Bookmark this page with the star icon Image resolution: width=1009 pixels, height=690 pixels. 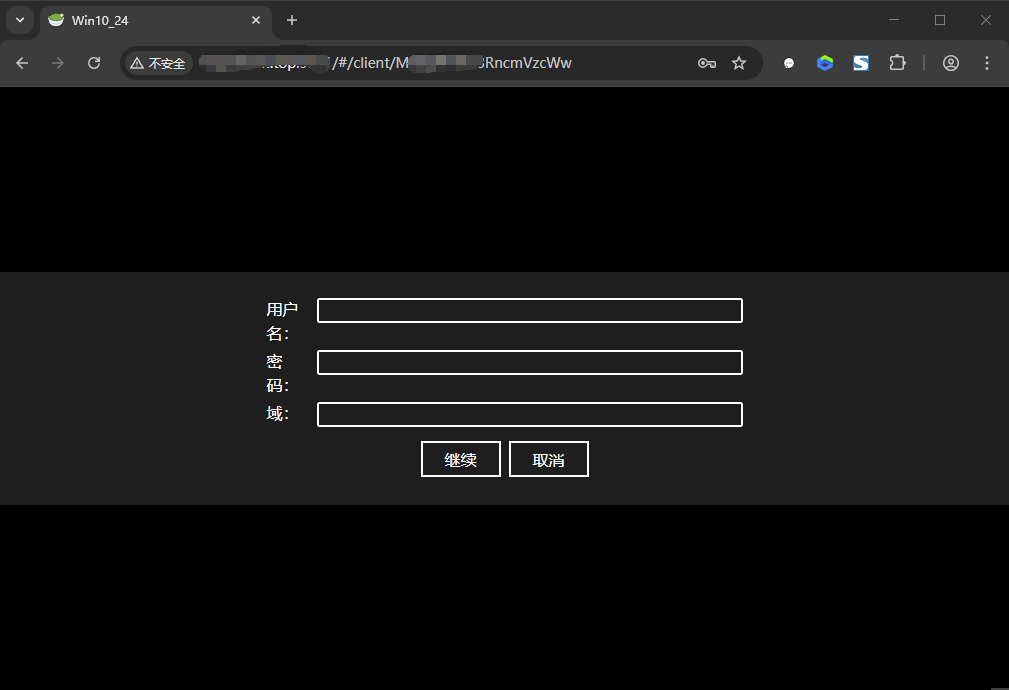coord(739,63)
